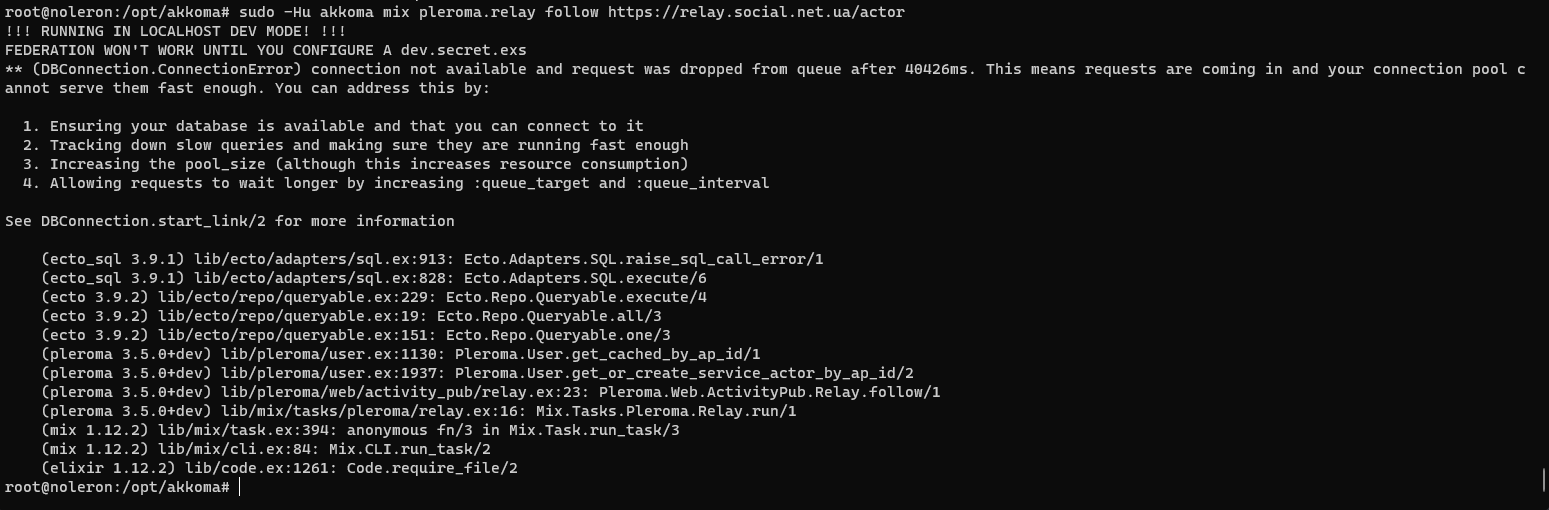Click the 'Code.require_file/2' stack line
1549x510 pixels.
click(279, 468)
